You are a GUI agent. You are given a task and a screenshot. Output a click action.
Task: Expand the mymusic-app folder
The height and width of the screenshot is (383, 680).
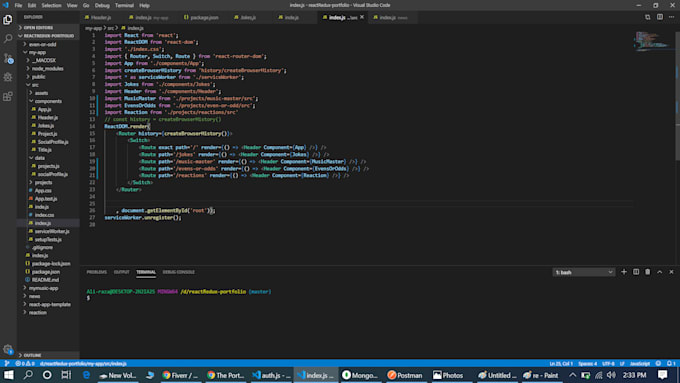point(43,288)
